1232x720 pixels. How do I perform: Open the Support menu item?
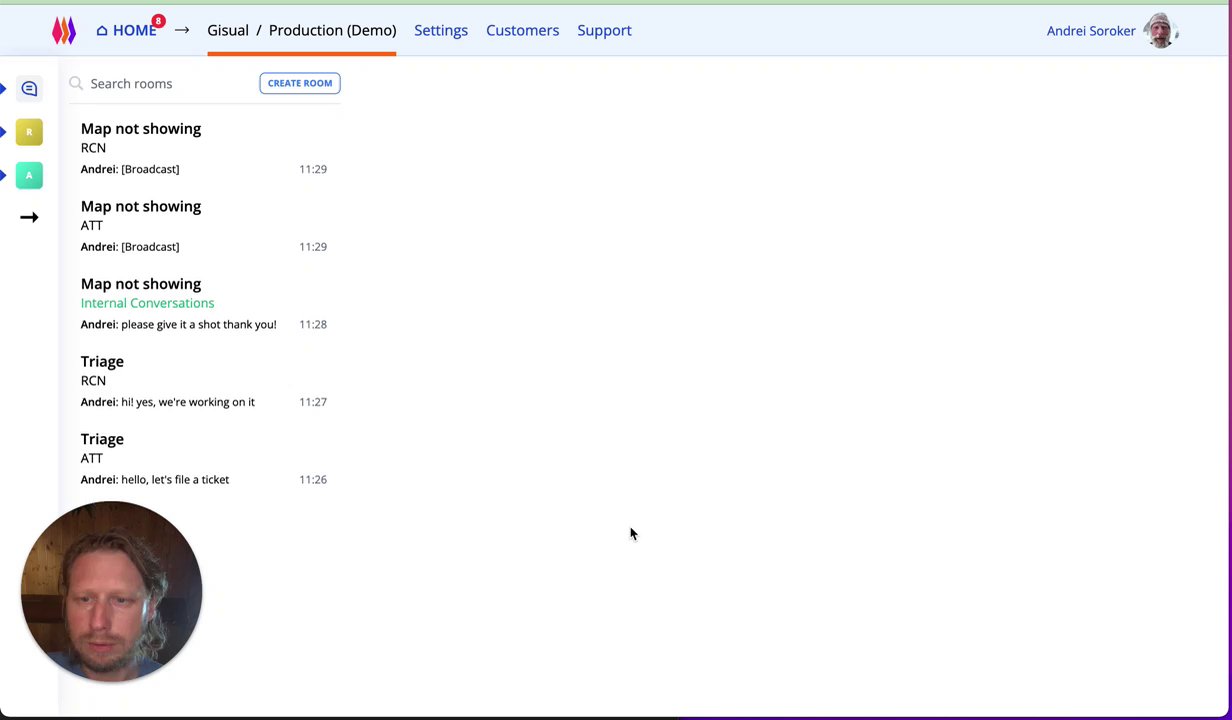point(604,30)
